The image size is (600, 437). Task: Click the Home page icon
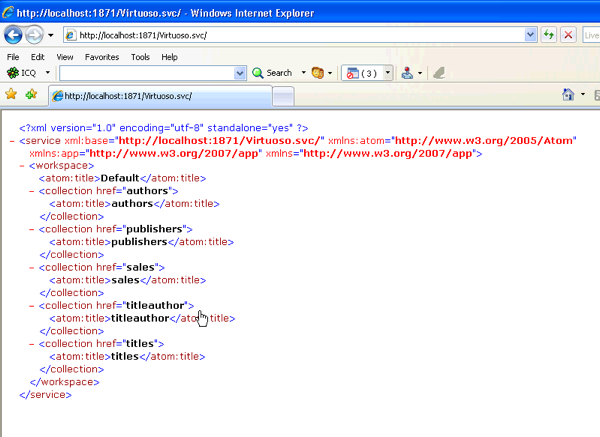[567, 95]
